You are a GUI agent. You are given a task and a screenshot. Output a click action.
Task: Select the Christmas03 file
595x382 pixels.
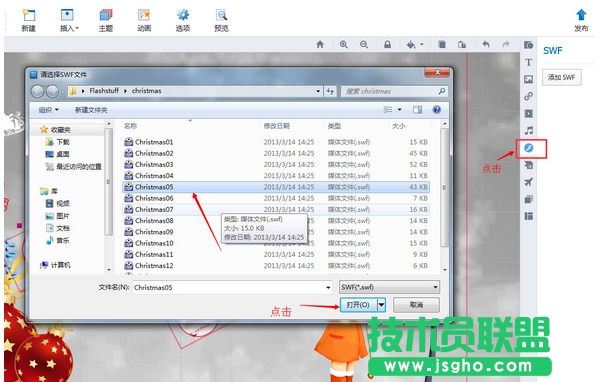[276, 164]
